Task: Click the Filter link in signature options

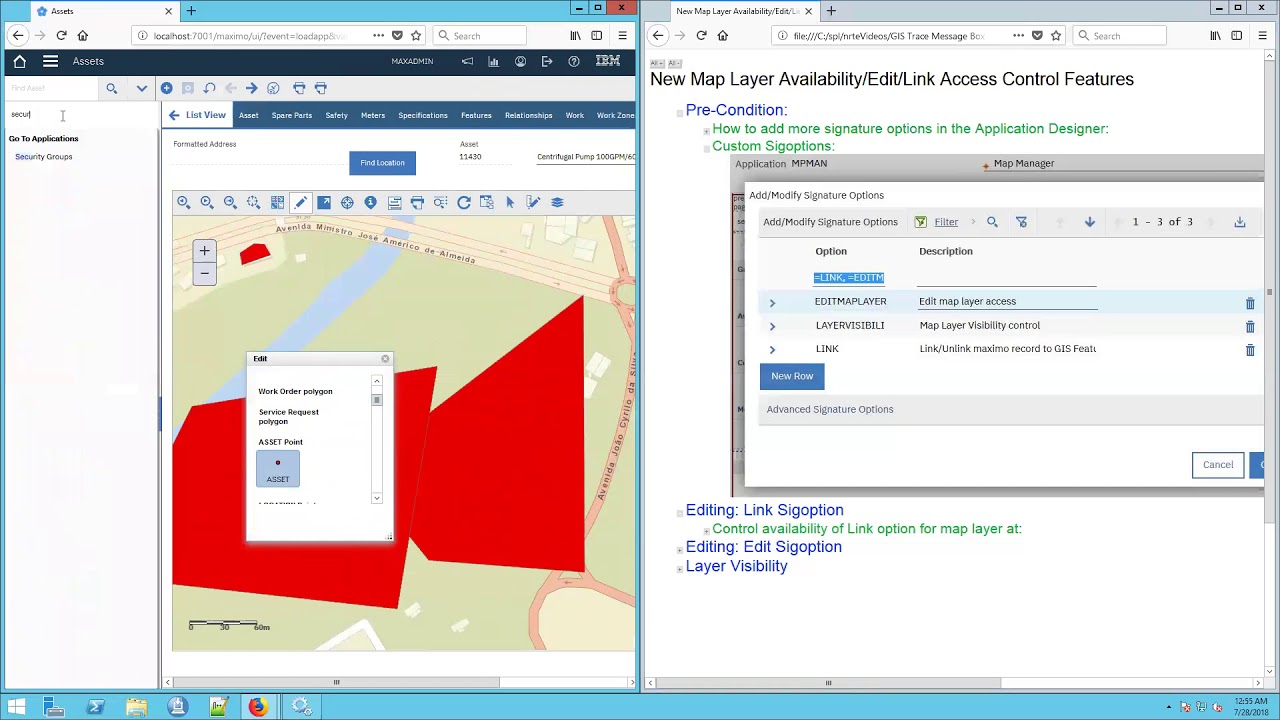Action: [x=946, y=222]
